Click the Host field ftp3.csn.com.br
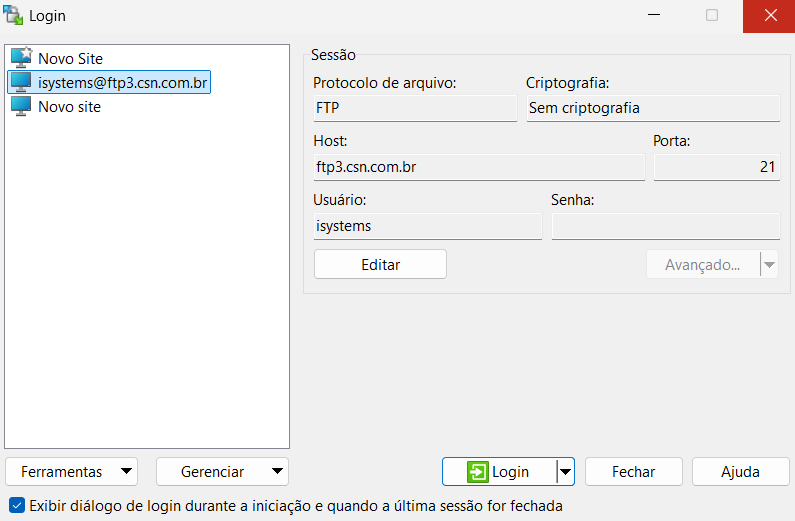Viewport: 795px width, 521px height. click(479, 167)
